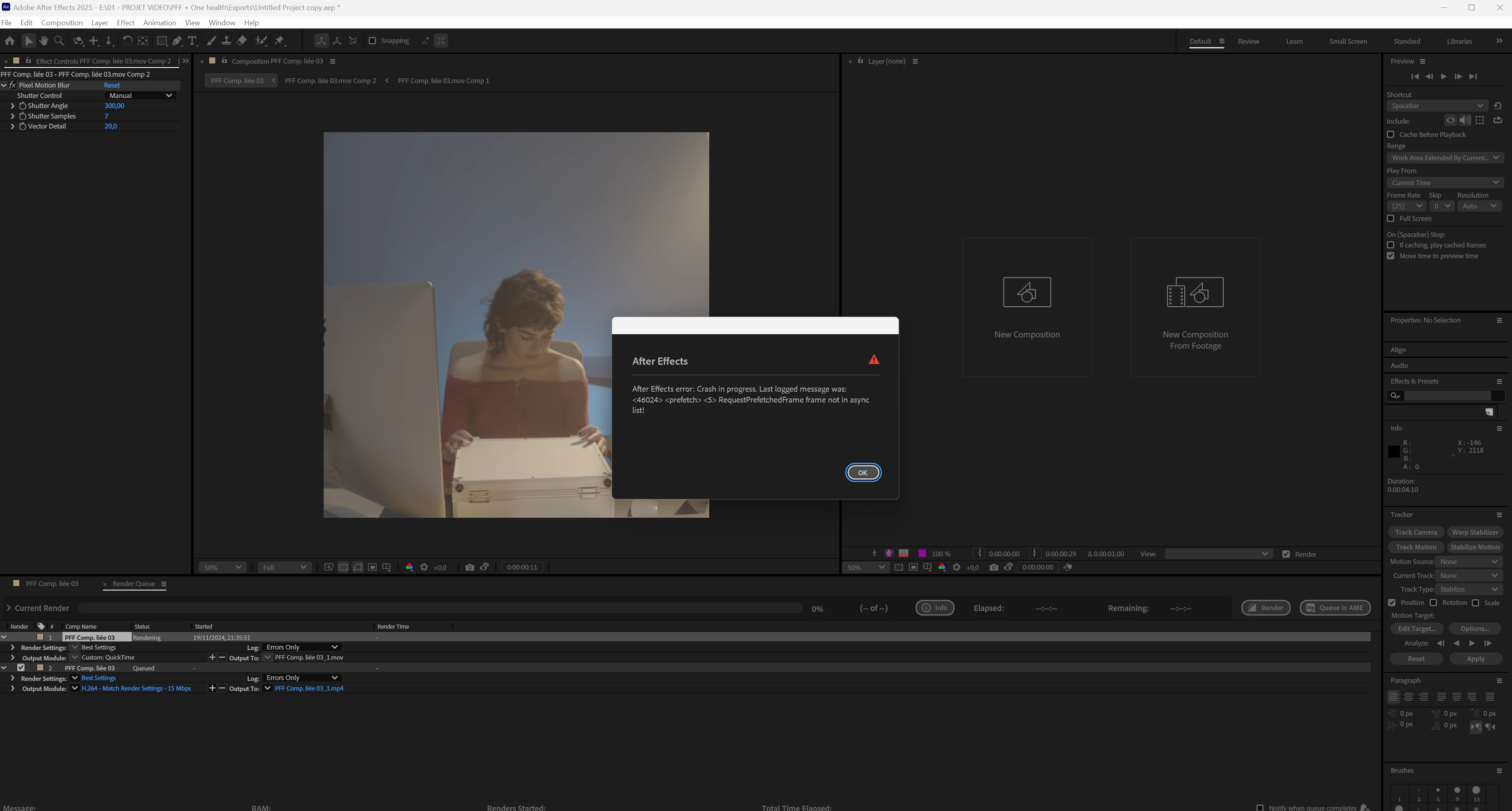The width and height of the screenshot is (1512, 811).
Task: Switch to PFF Comp. liée 03 timeline tab
Action: tap(52, 584)
